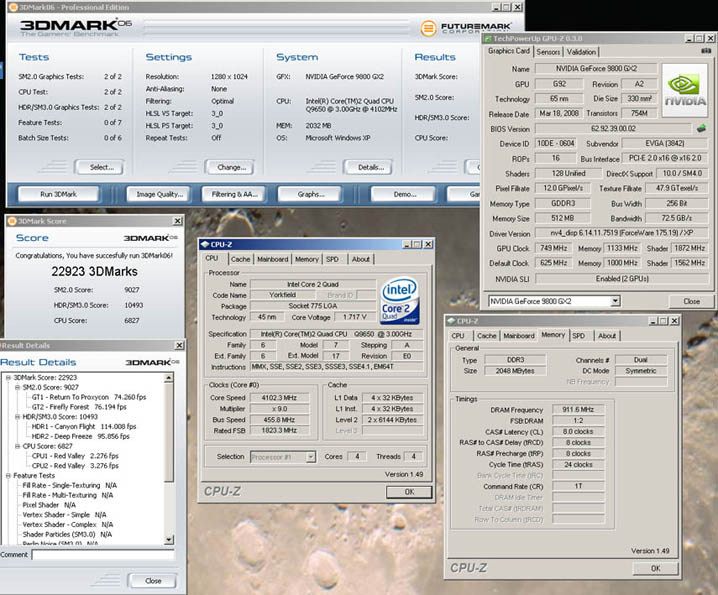718x595 pixels.
Task: Collapse the SM2.0 Score: 9027 node
Action: (x=17, y=387)
